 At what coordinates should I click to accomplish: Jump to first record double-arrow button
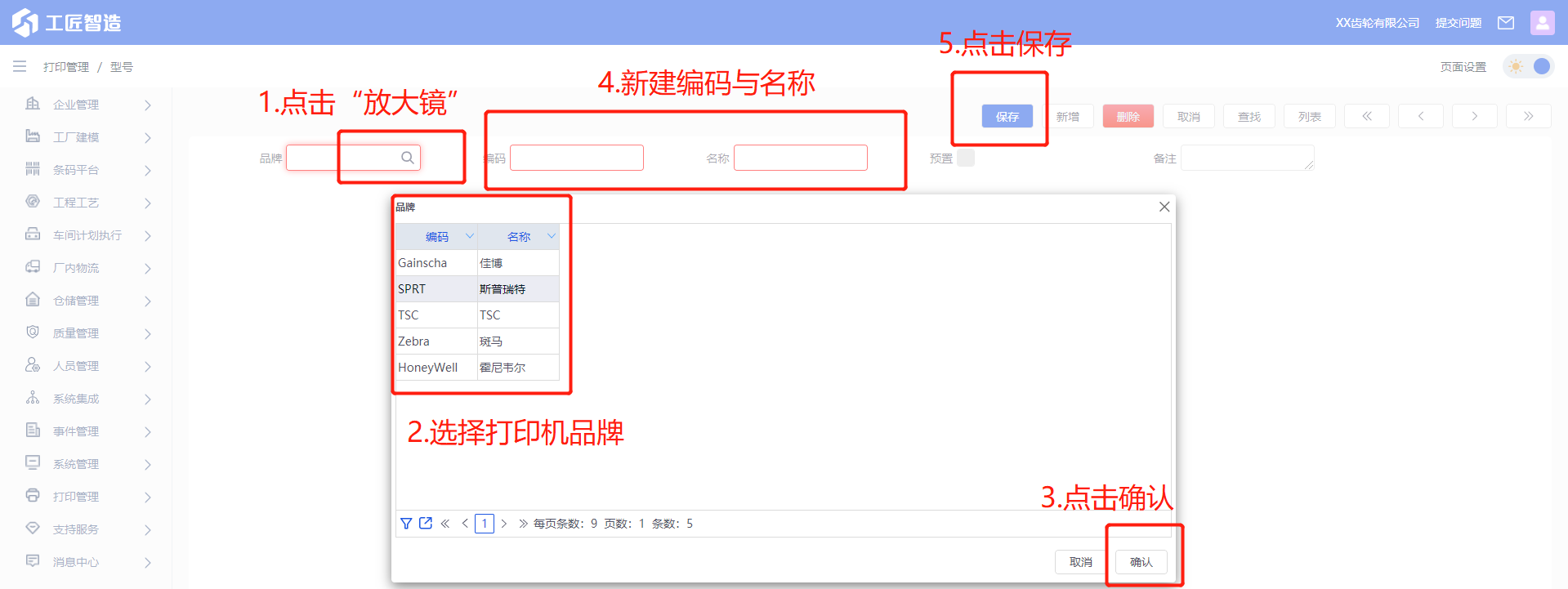coord(1366,116)
